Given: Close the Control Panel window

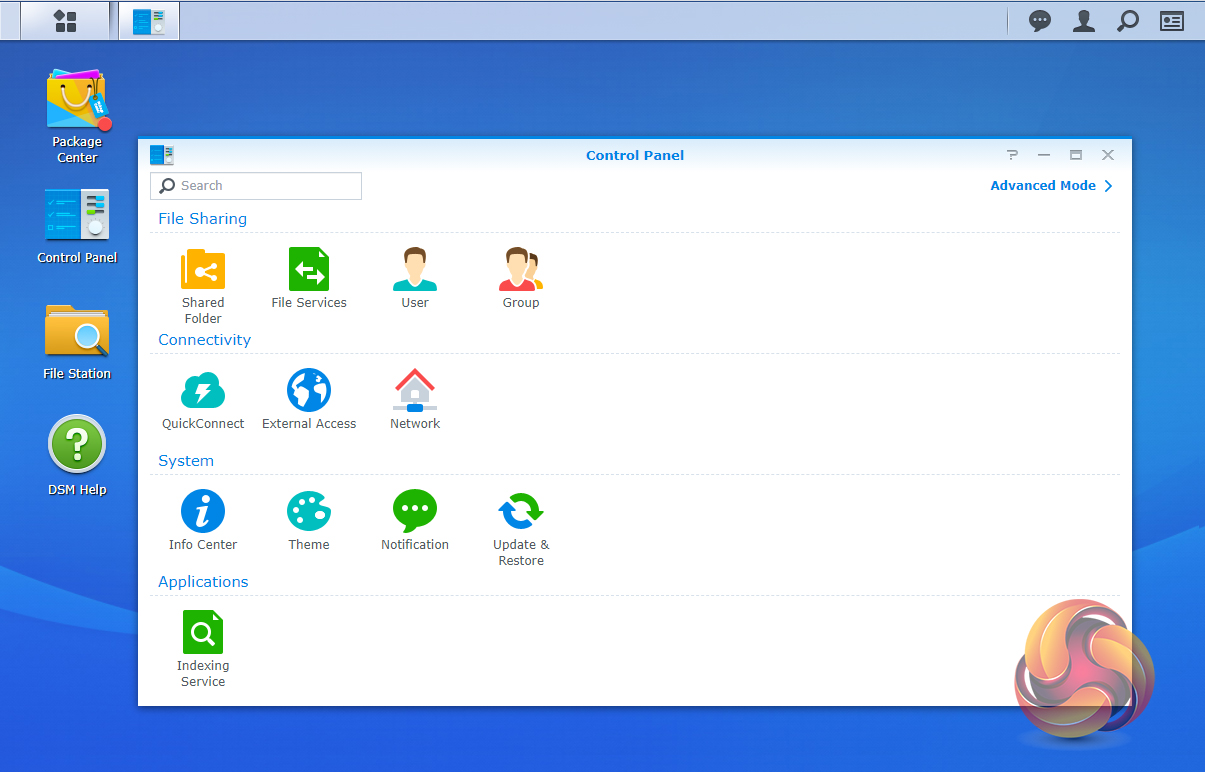Looking at the screenshot, I should [1108, 155].
